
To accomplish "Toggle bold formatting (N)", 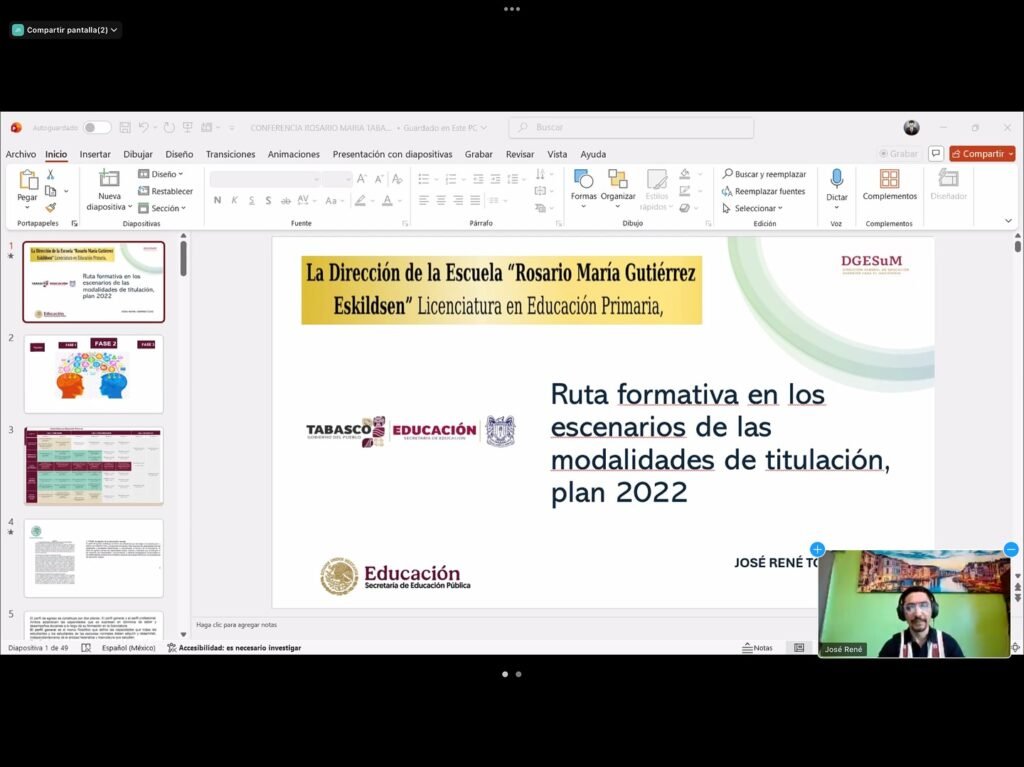I will pyautogui.click(x=217, y=200).
